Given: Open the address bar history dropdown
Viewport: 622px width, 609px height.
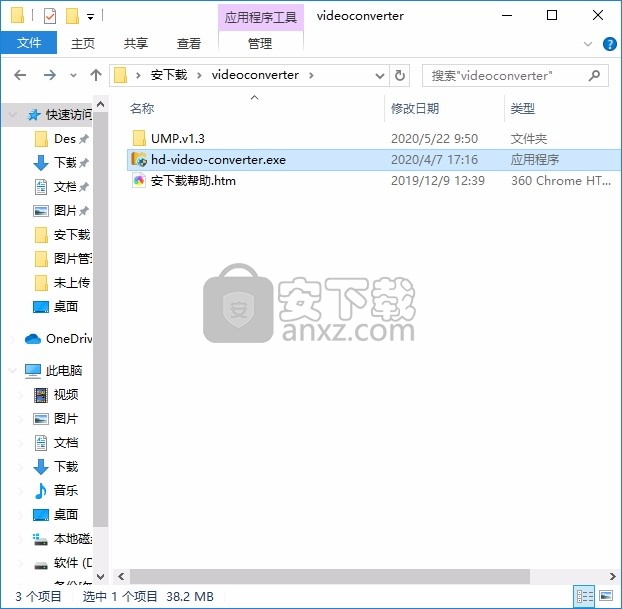Looking at the screenshot, I should click(380, 75).
